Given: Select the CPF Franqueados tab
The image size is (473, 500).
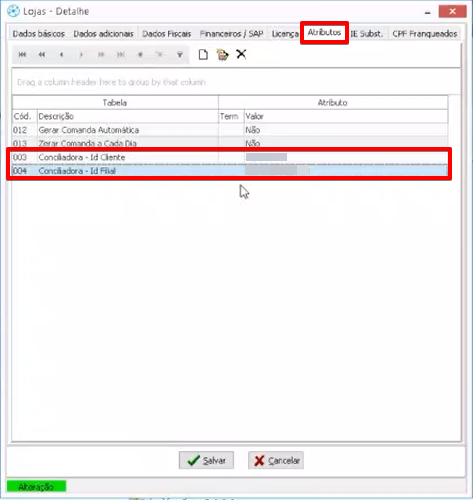Looking at the screenshot, I should [x=425, y=34].
